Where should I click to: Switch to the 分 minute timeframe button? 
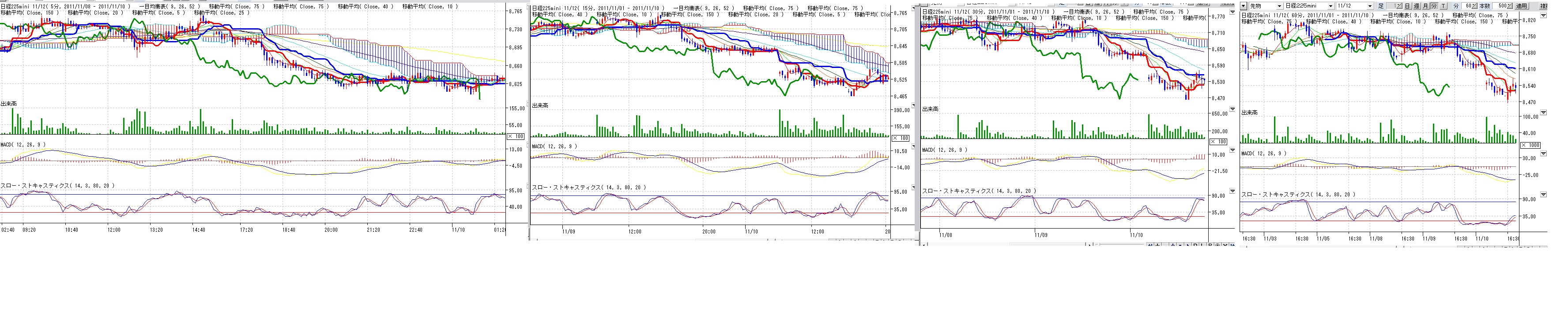tap(1433, 6)
